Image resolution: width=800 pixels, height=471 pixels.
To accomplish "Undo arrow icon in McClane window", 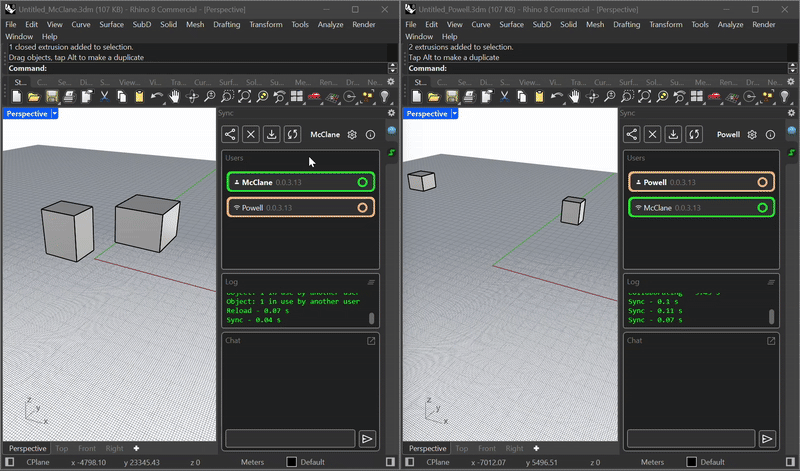I will 157,96.
